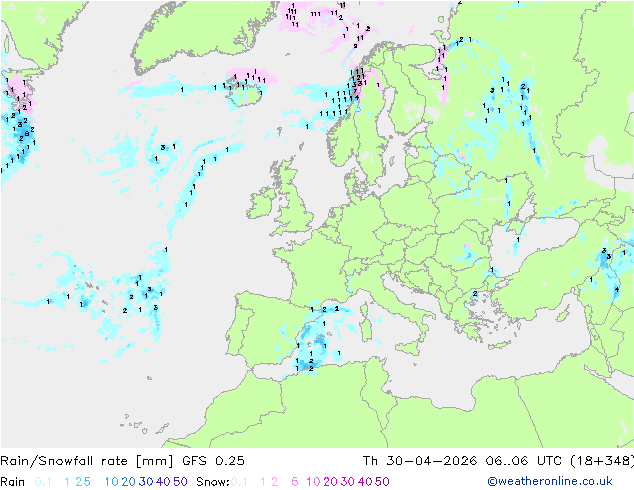This screenshot has width=634, height=490.
Task: Select the rain legend value 20
Action: tap(128, 482)
